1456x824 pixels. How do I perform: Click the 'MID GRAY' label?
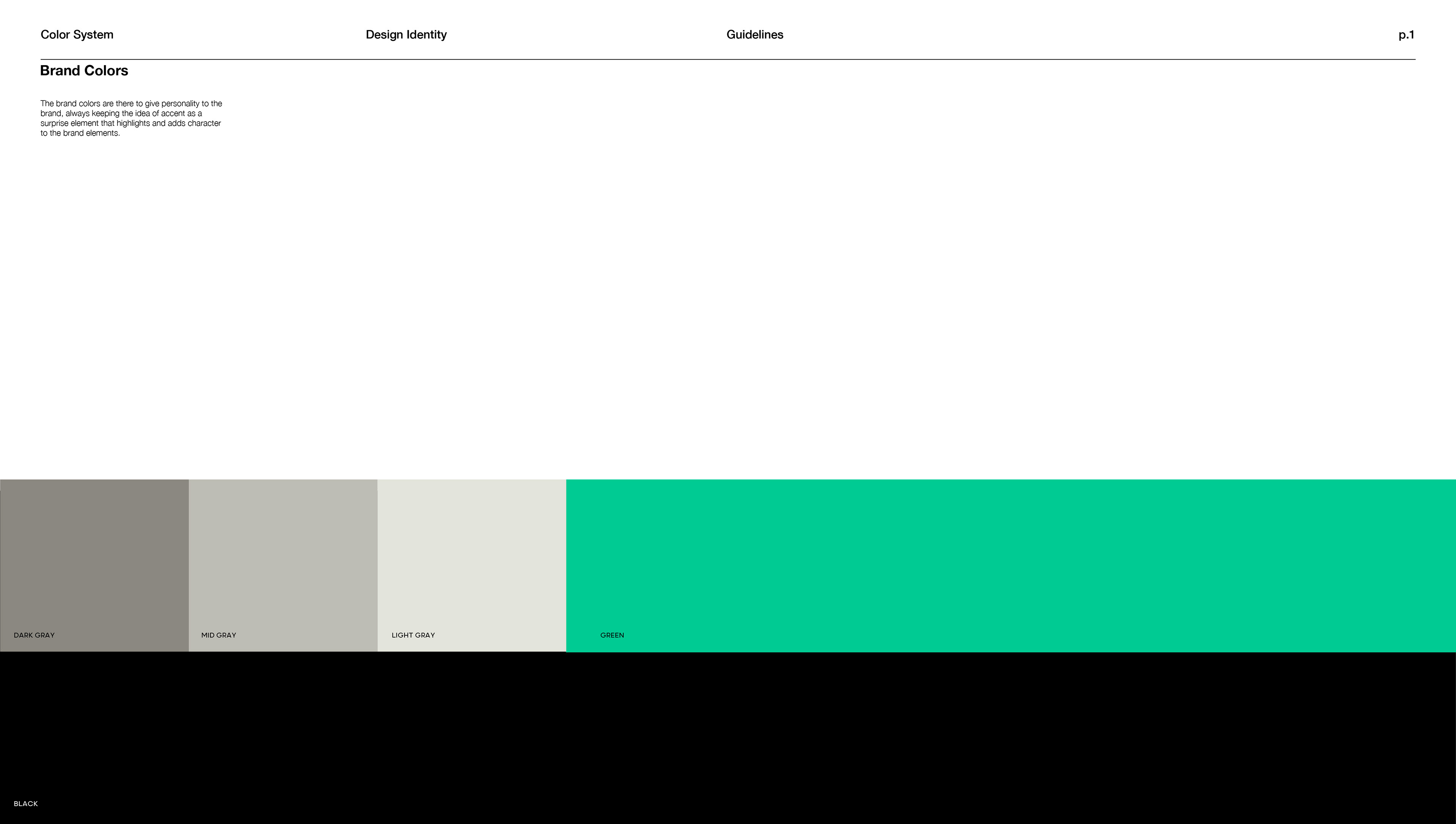click(x=218, y=635)
